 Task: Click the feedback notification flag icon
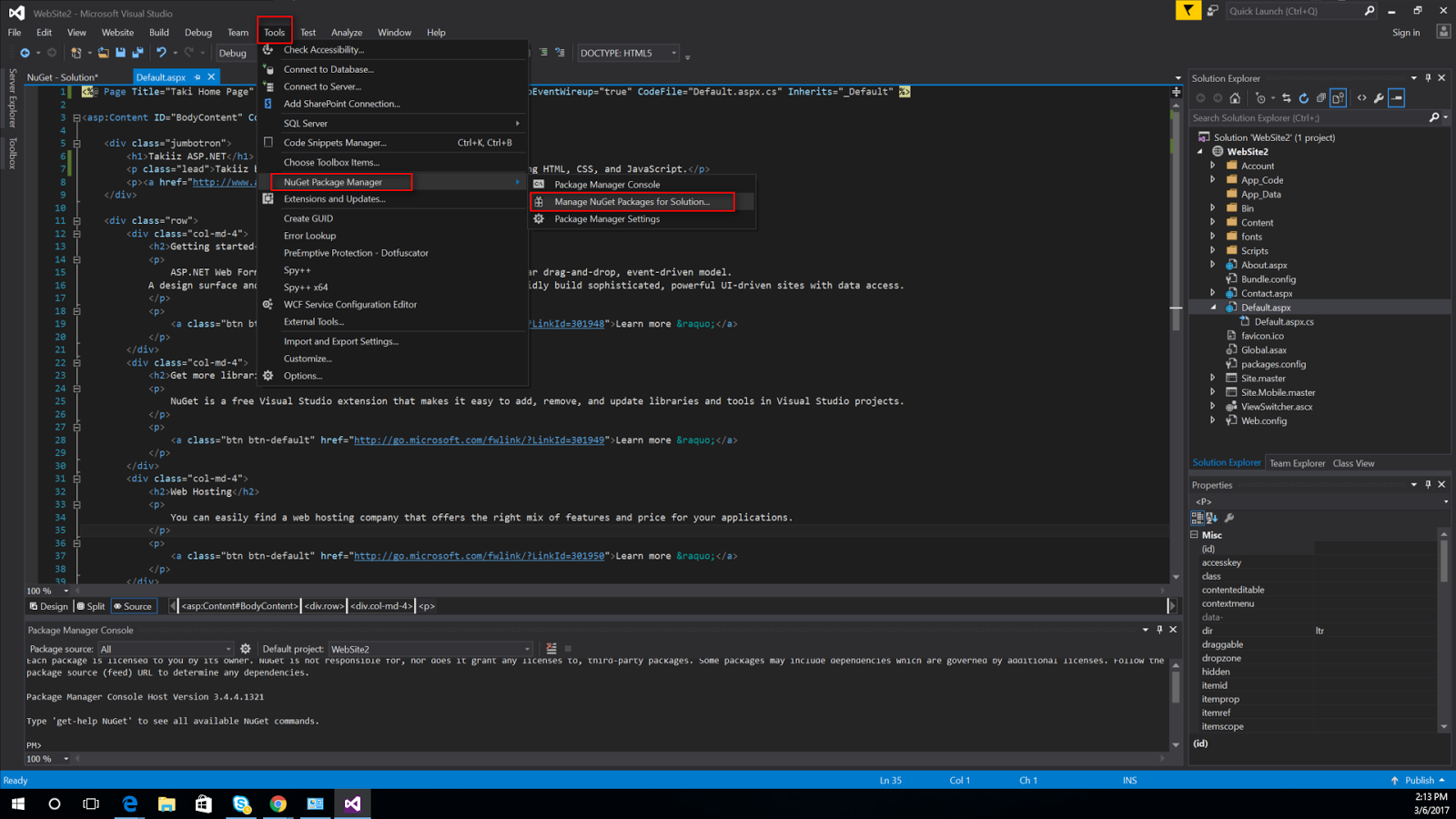click(x=1188, y=11)
